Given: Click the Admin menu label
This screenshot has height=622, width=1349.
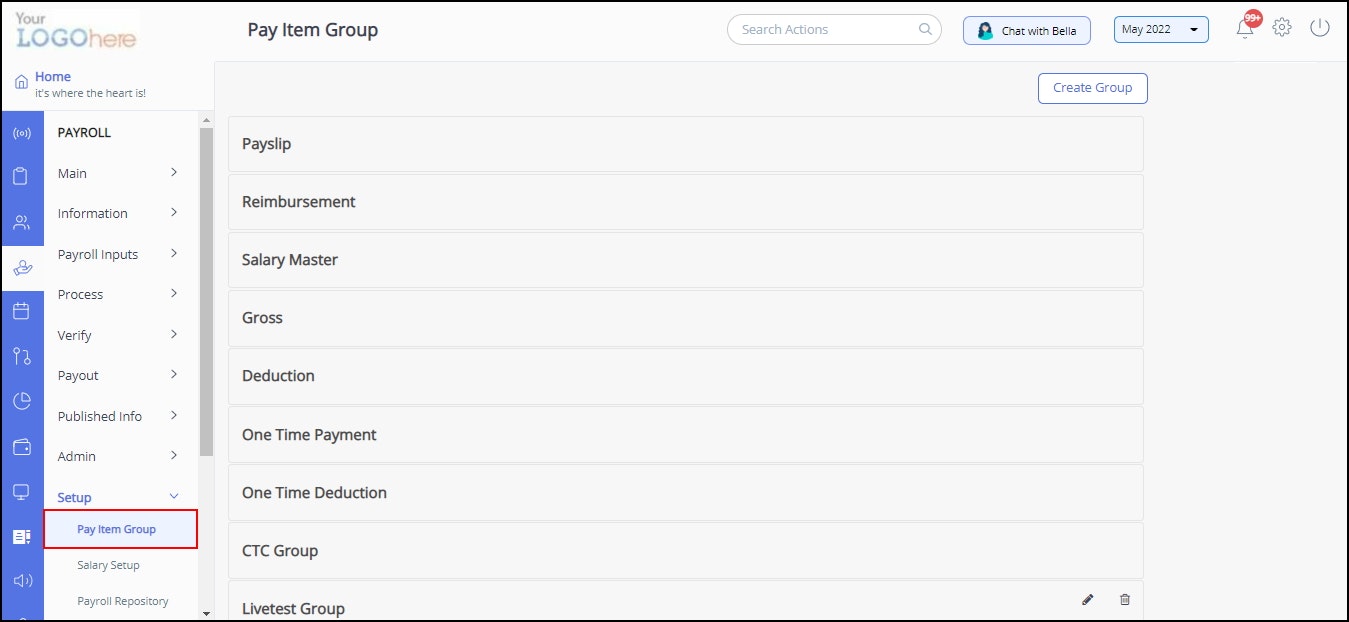Looking at the screenshot, I should (77, 456).
